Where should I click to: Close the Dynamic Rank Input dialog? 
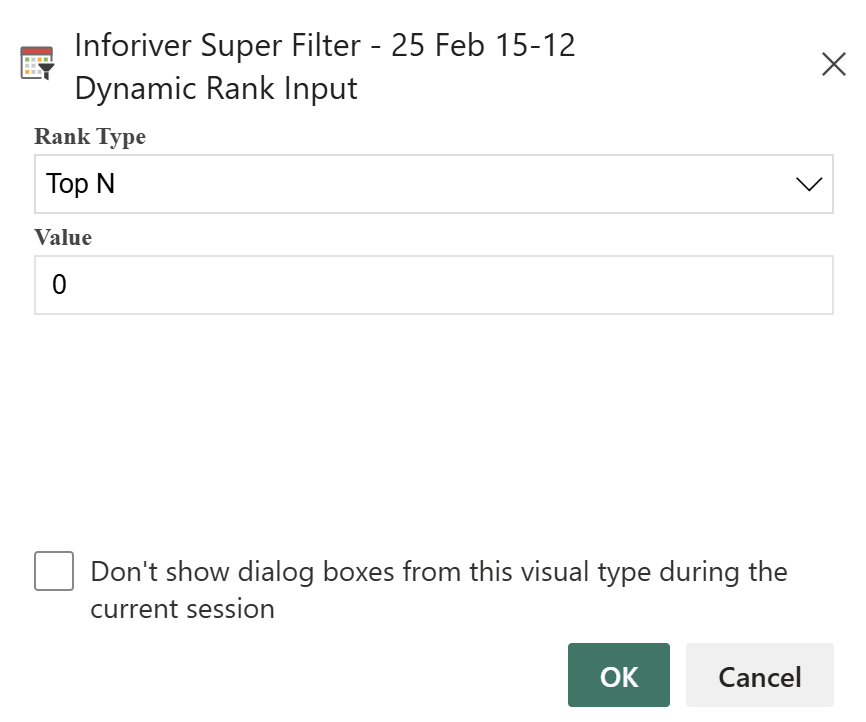coord(833,64)
